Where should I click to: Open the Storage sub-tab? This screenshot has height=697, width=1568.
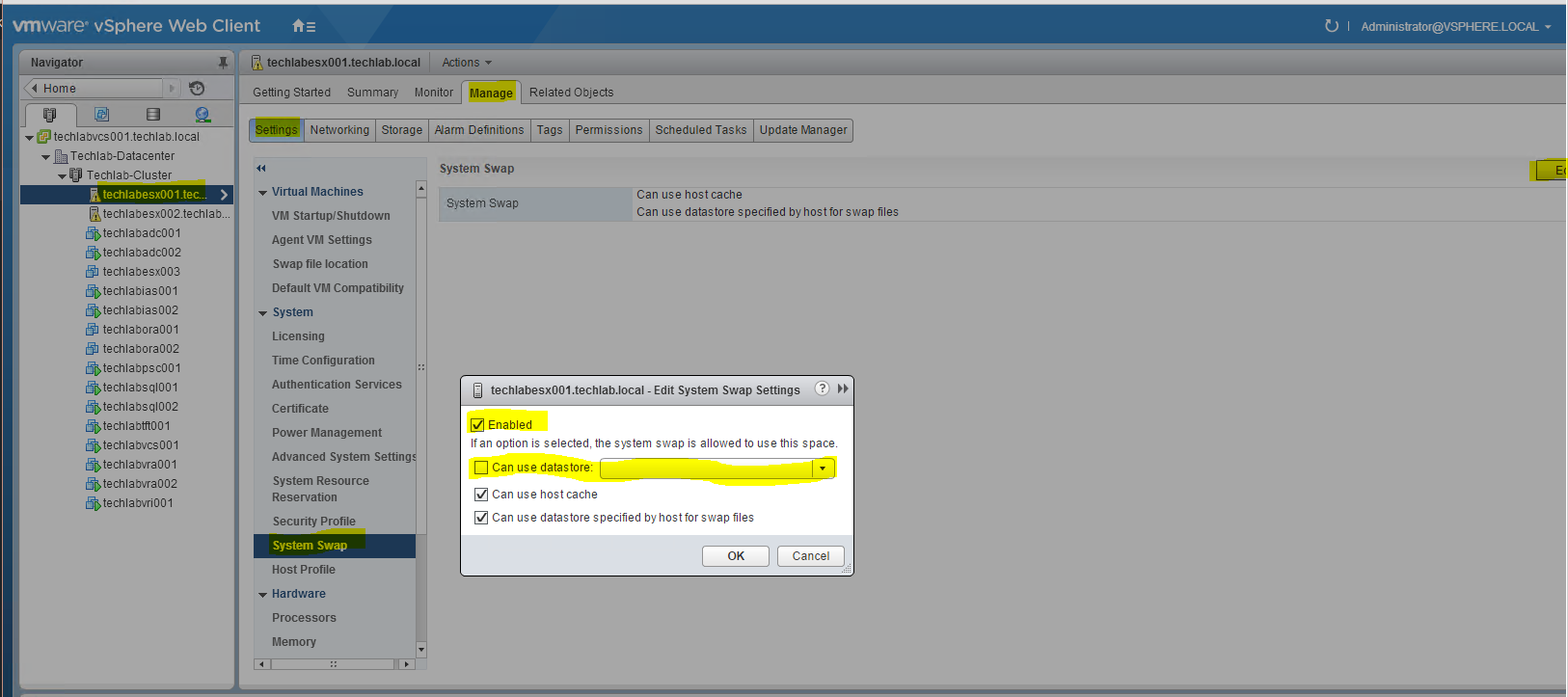coord(402,130)
